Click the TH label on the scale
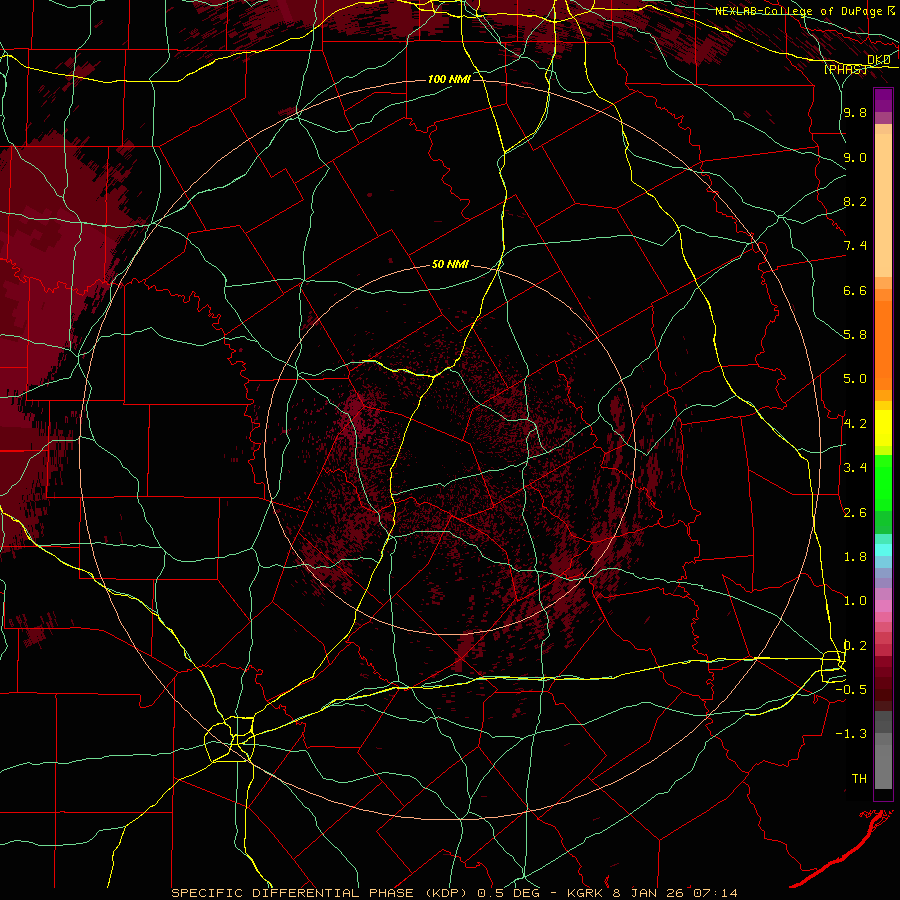The height and width of the screenshot is (900, 900). click(x=859, y=779)
